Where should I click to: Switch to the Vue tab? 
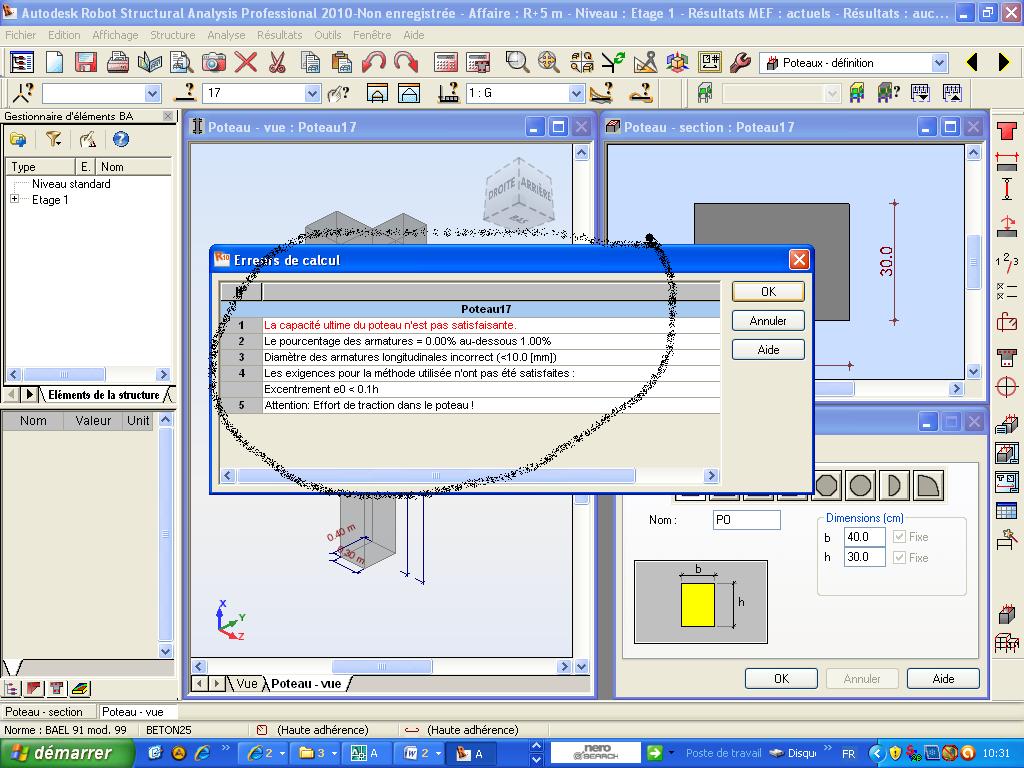tap(246, 683)
